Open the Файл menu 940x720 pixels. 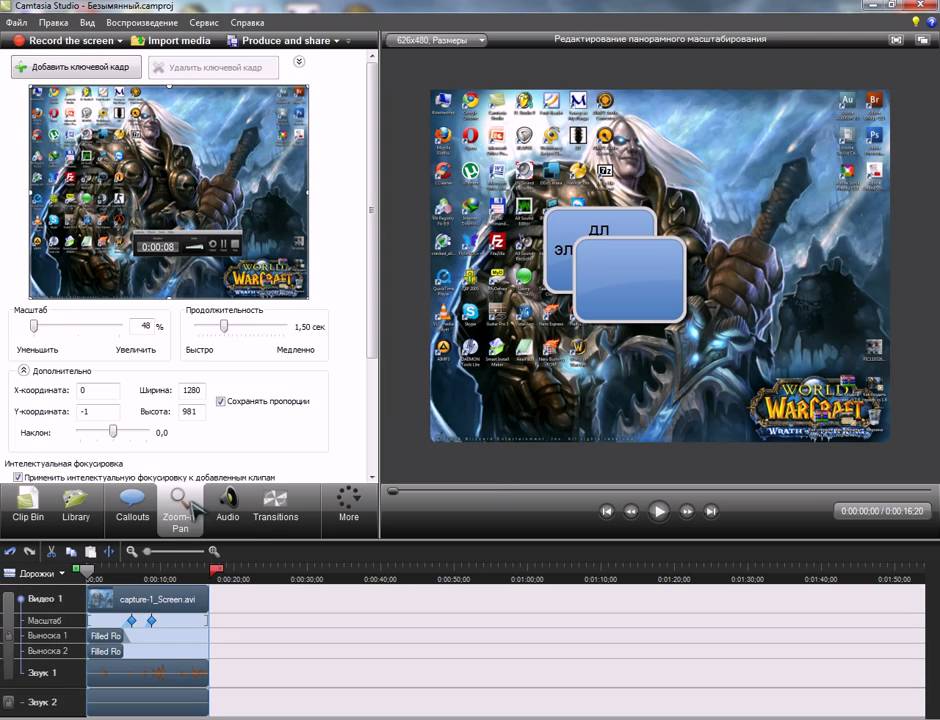coord(16,23)
